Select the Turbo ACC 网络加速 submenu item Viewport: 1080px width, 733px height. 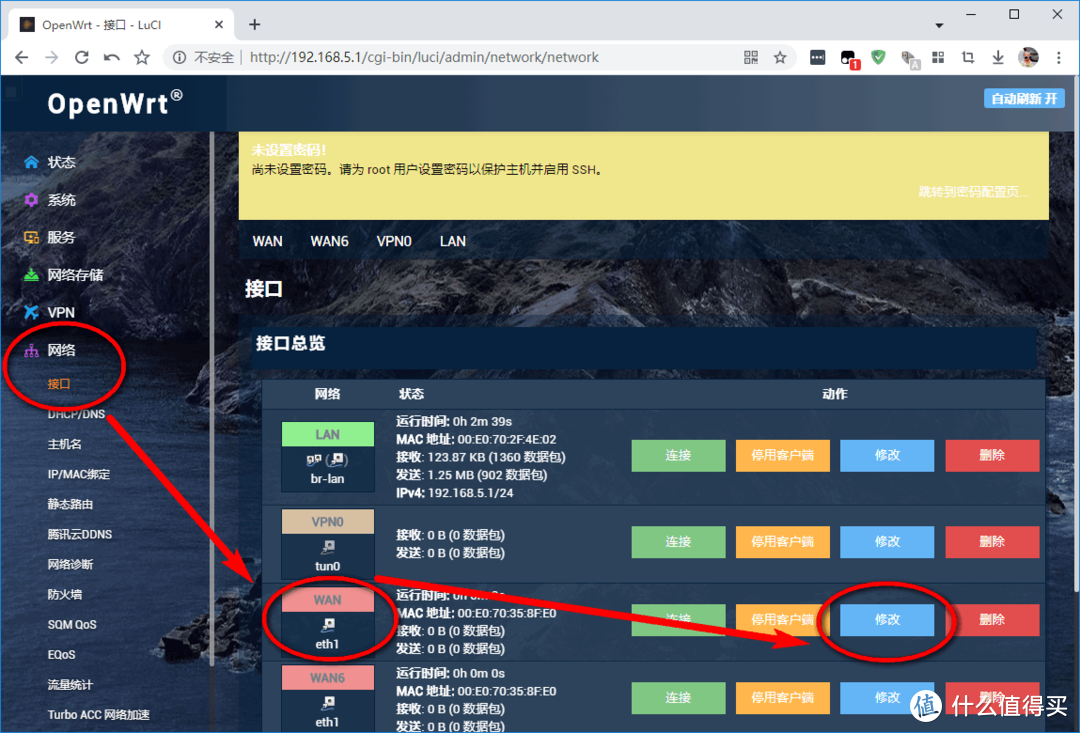pyautogui.click(x=98, y=714)
